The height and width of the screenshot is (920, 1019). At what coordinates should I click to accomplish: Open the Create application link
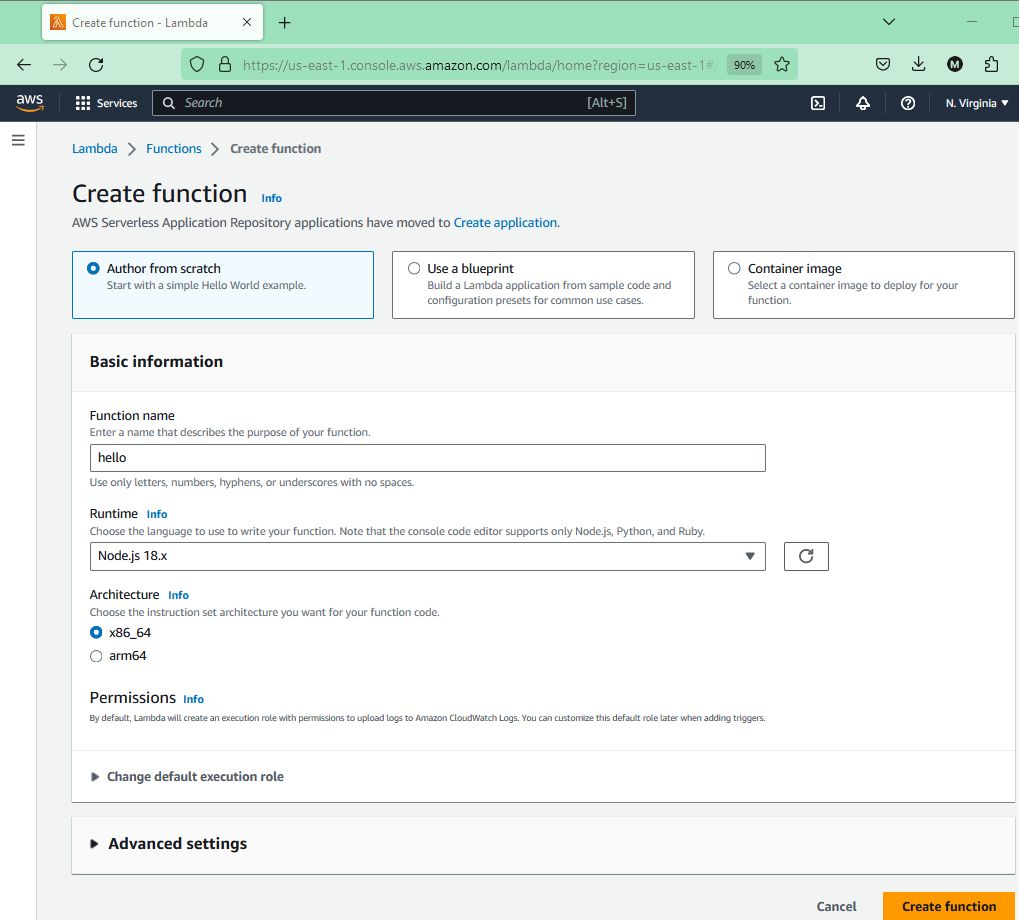click(x=505, y=222)
